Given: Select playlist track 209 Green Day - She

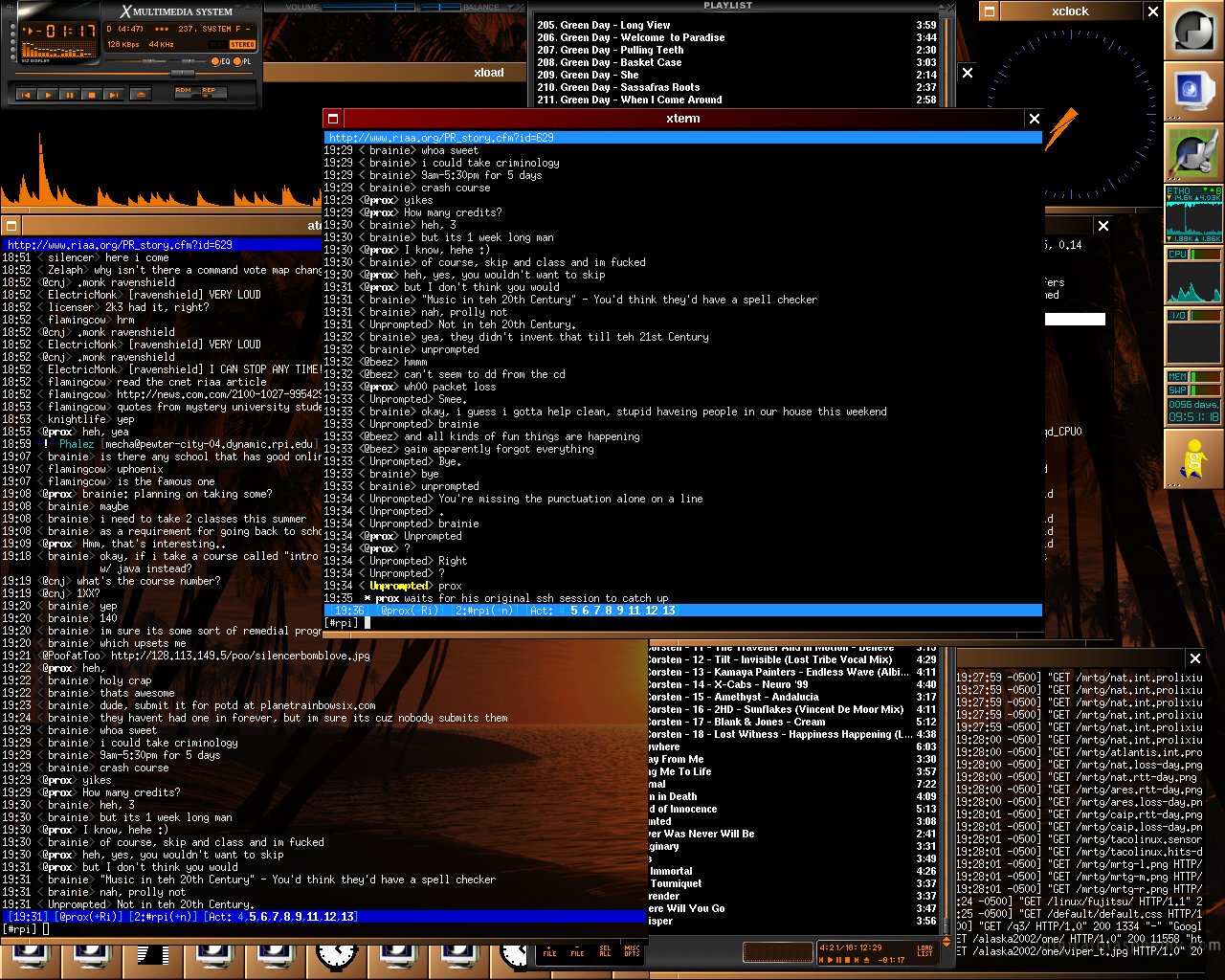Looking at the screenshot, I should (x=737, y=75).
